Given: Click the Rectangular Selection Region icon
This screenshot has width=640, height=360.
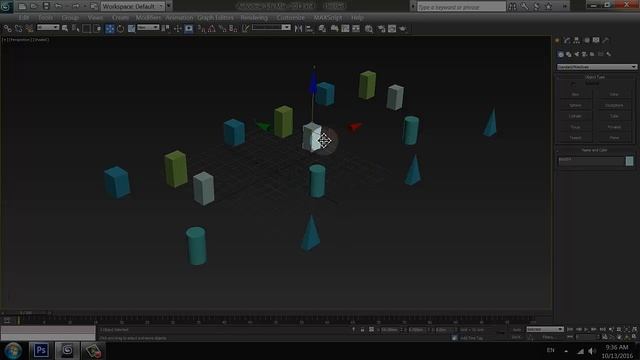Looking at the screenshot, I should pyautogui.click(x=87, y=29).
